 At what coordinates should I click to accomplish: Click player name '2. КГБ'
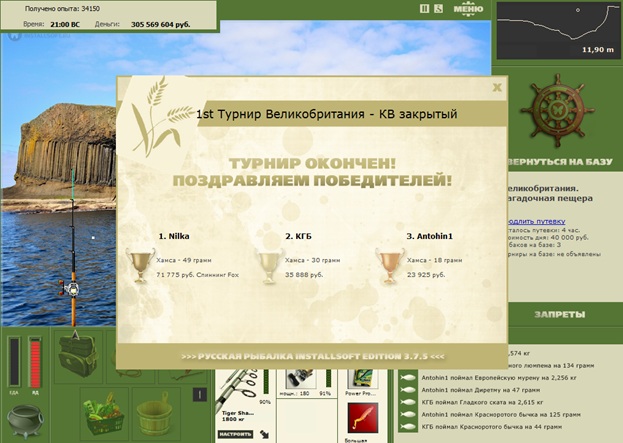298,236
